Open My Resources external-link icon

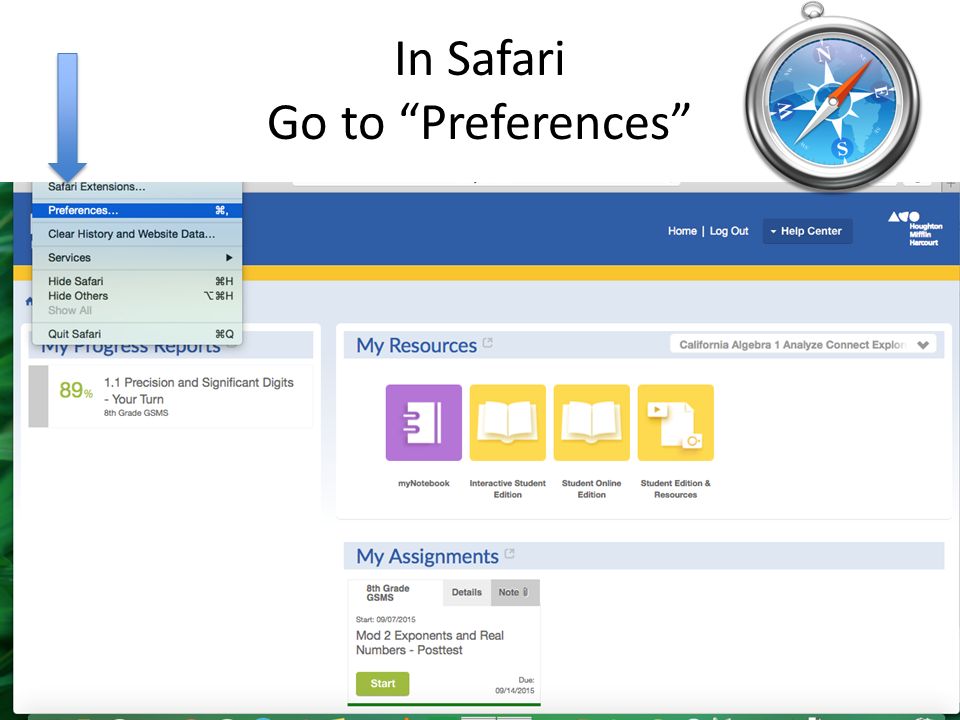pos(487,343)
